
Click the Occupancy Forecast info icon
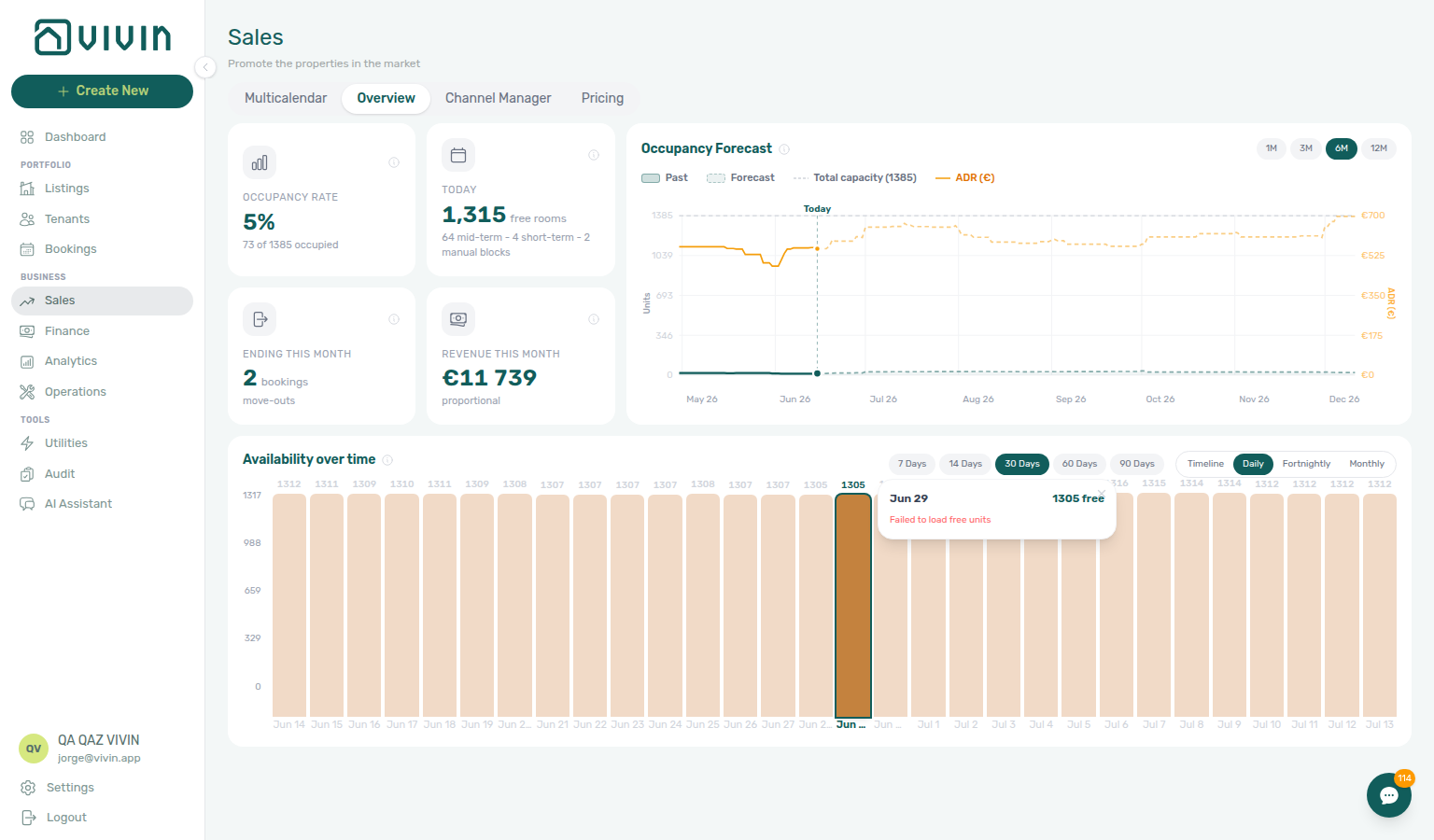click(x=784, y=149)
